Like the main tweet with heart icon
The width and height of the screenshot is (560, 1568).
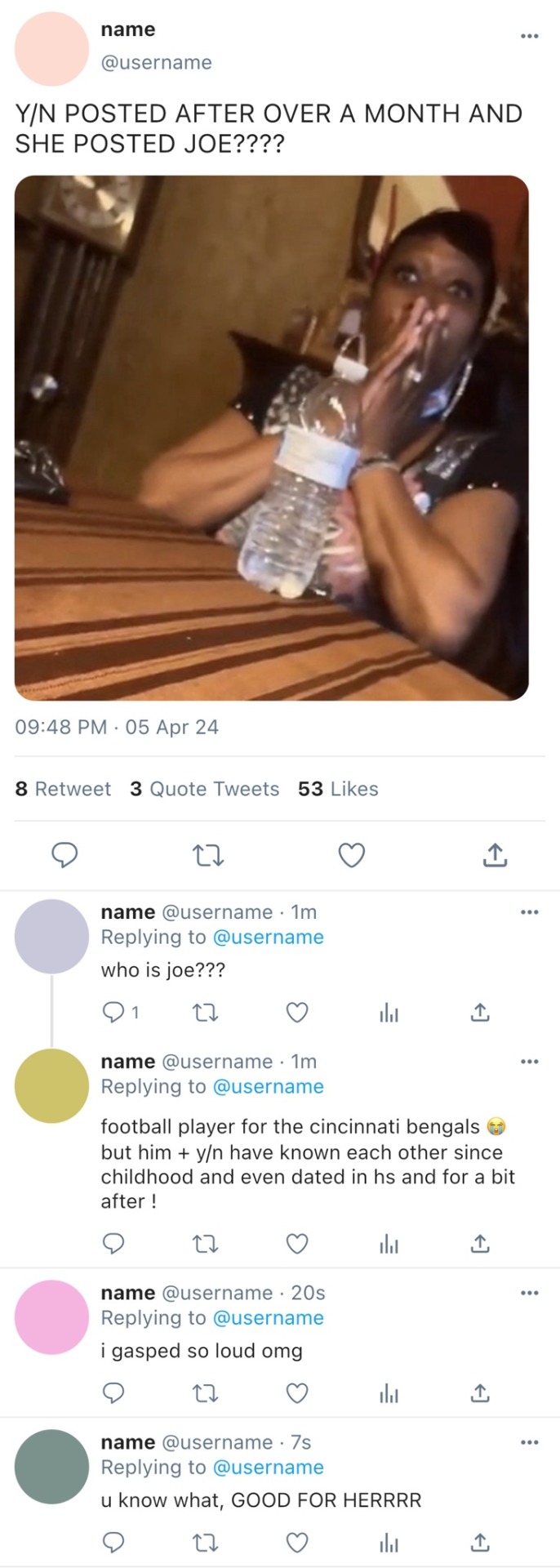(x=351, y=855)
